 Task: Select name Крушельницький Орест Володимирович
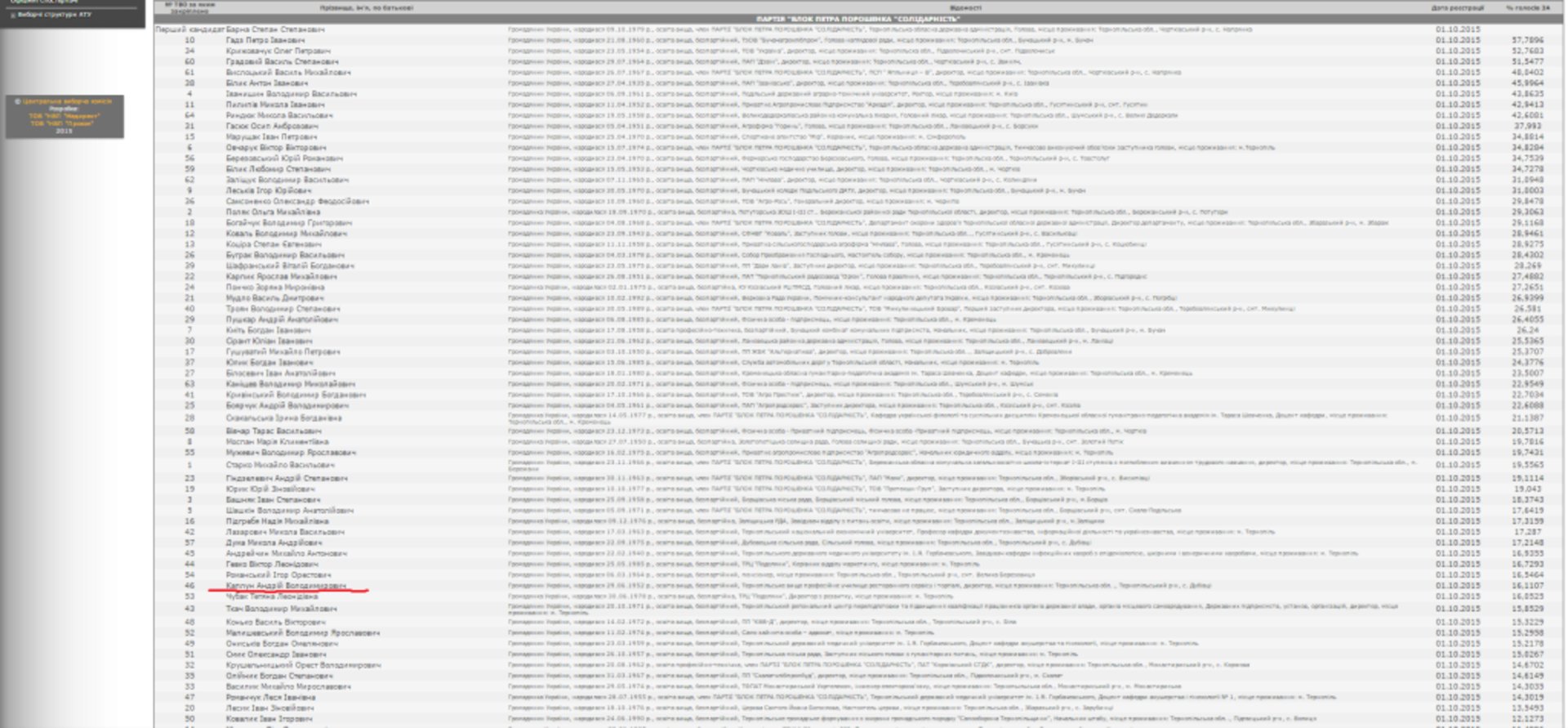304,665
